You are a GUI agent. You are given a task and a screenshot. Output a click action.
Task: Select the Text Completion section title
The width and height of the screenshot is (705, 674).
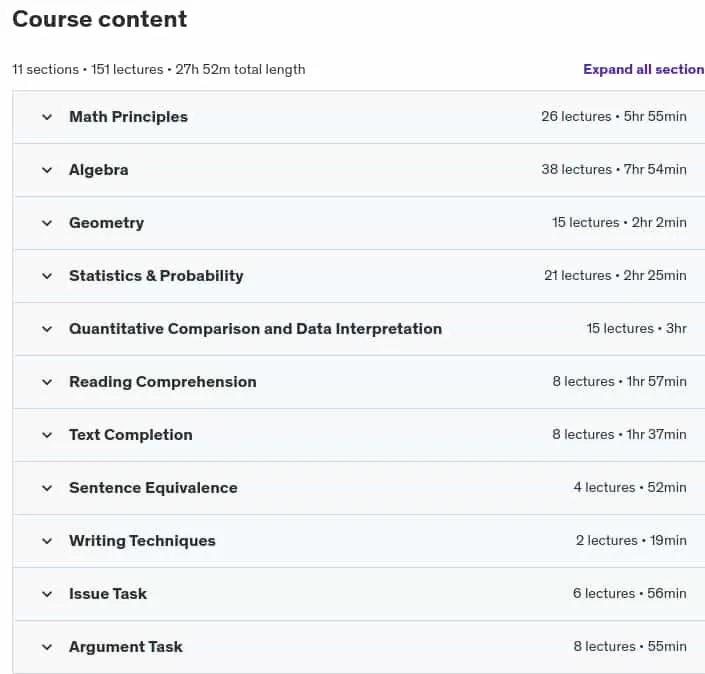tap(131, 435)
